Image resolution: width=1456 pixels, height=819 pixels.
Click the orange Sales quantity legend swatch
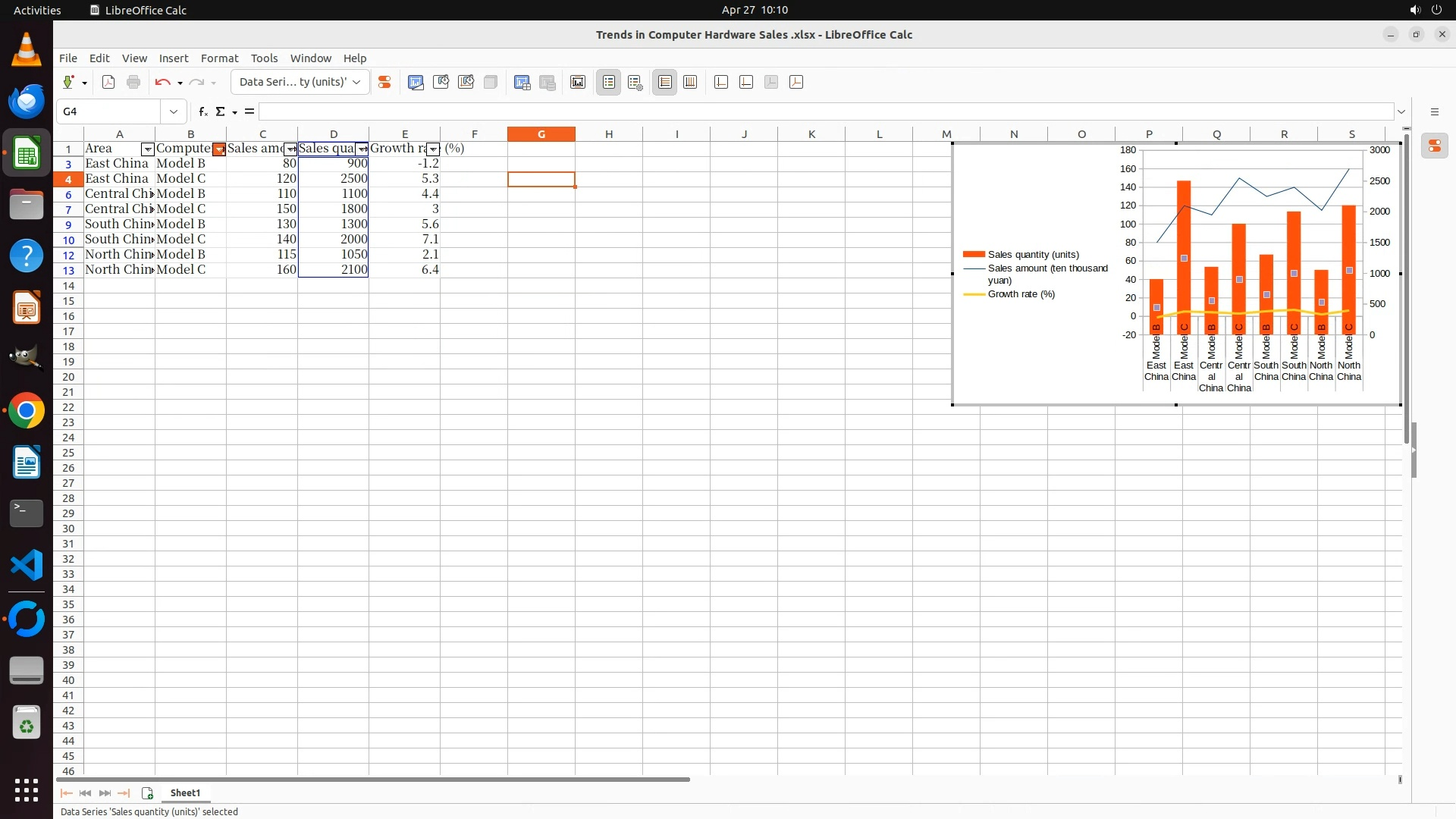[974, 255]
